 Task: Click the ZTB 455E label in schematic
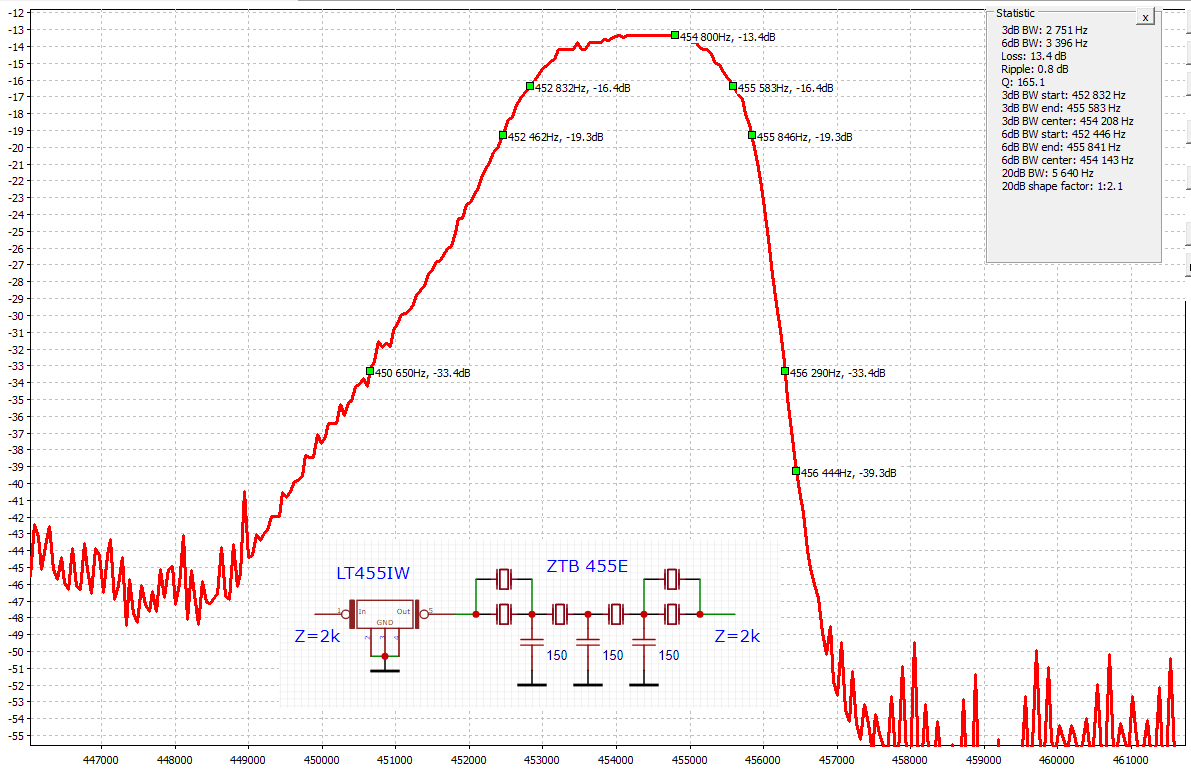click(x=587, y=566)
